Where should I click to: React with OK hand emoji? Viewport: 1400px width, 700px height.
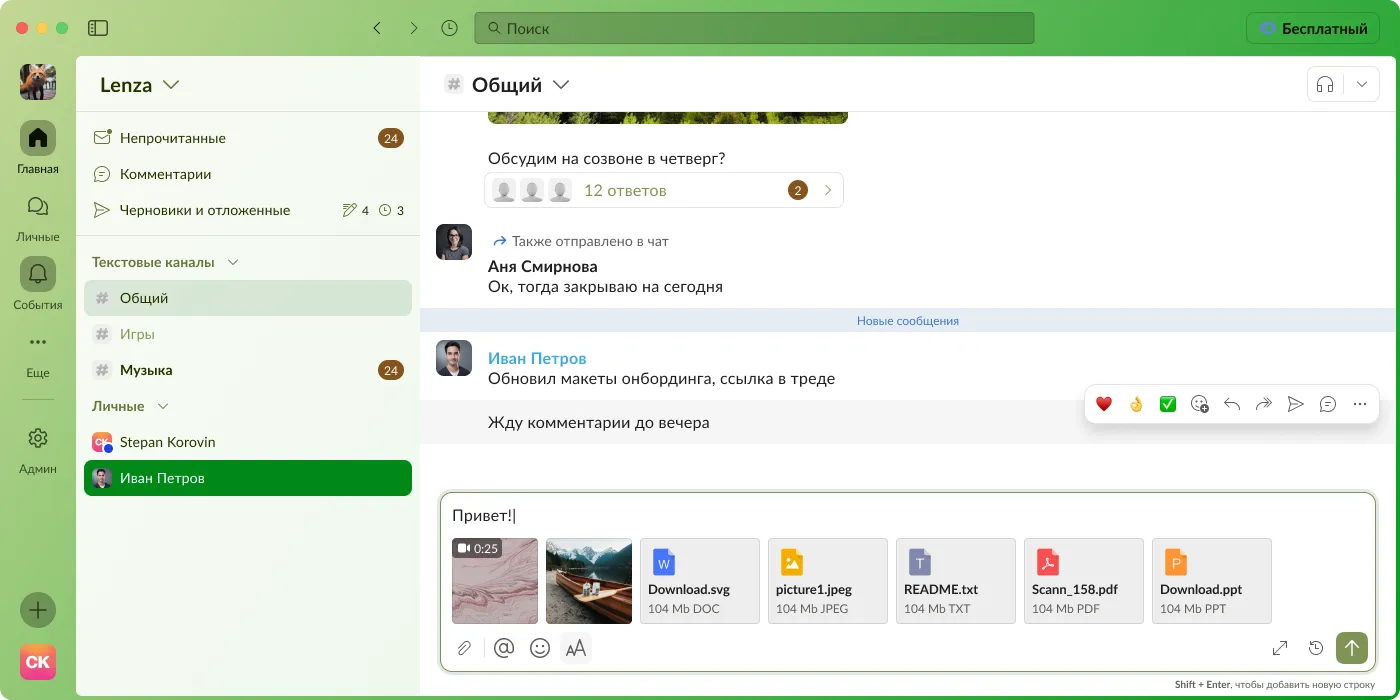1136,404
